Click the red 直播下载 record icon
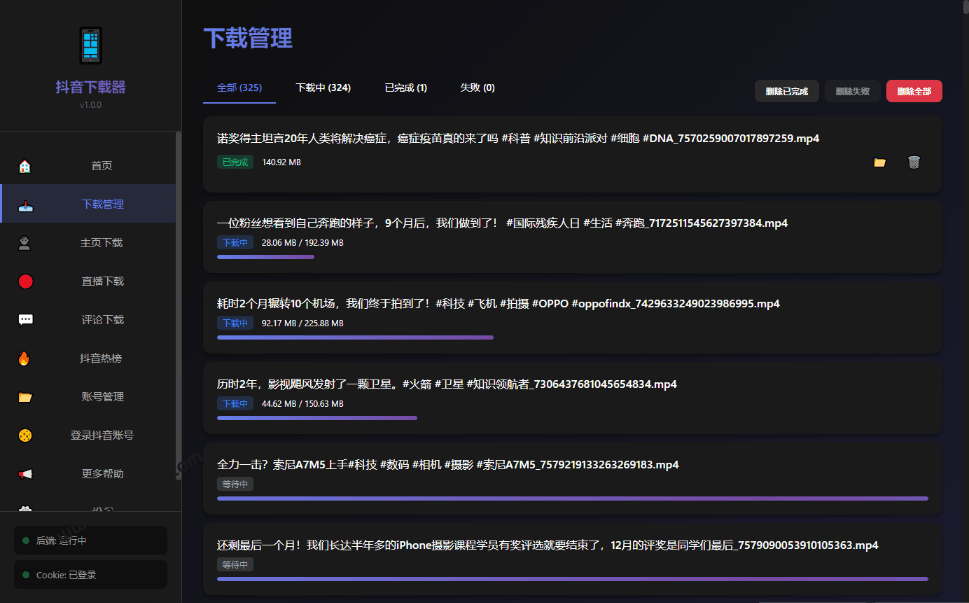This screenshot has height=603, width=969. pyautogui.click(x=25, y=281)
